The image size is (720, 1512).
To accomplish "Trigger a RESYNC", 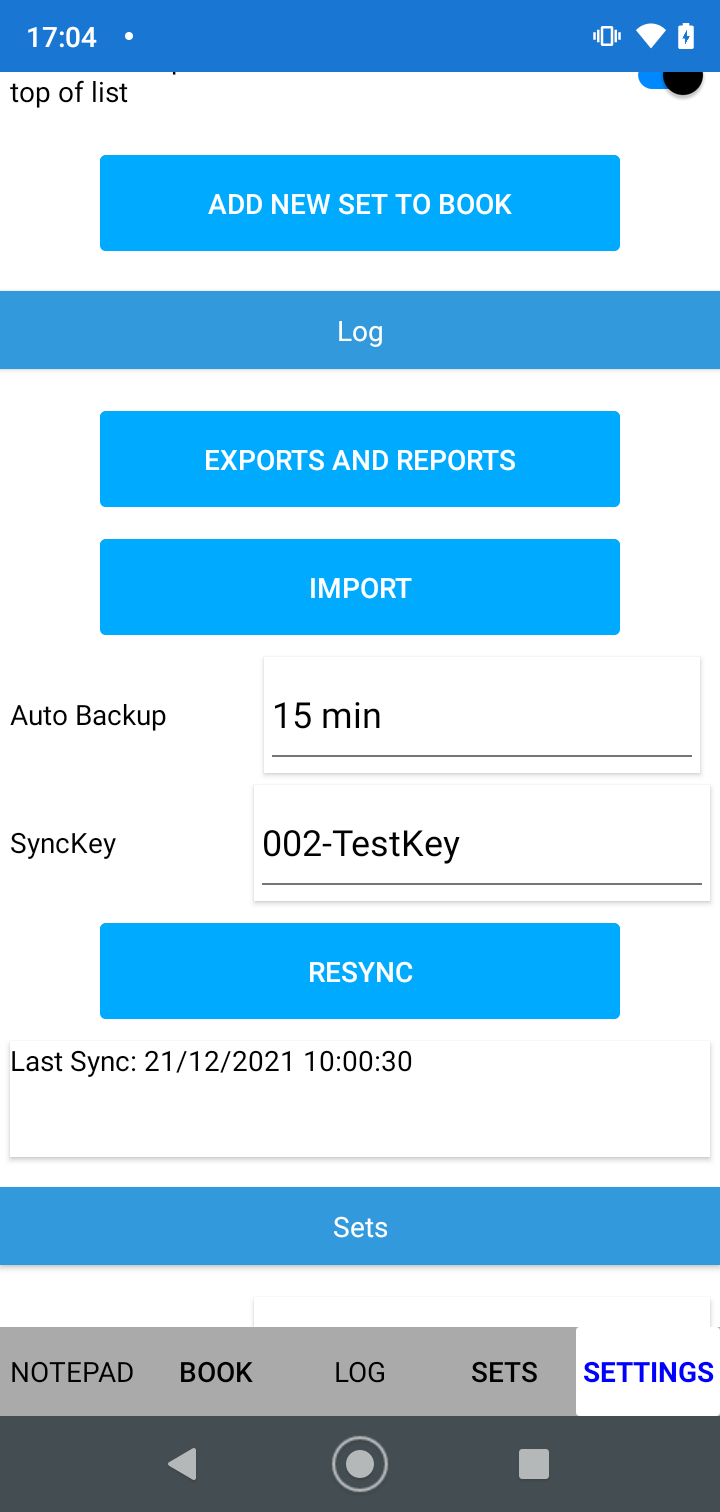I will (x=360, y=970).
